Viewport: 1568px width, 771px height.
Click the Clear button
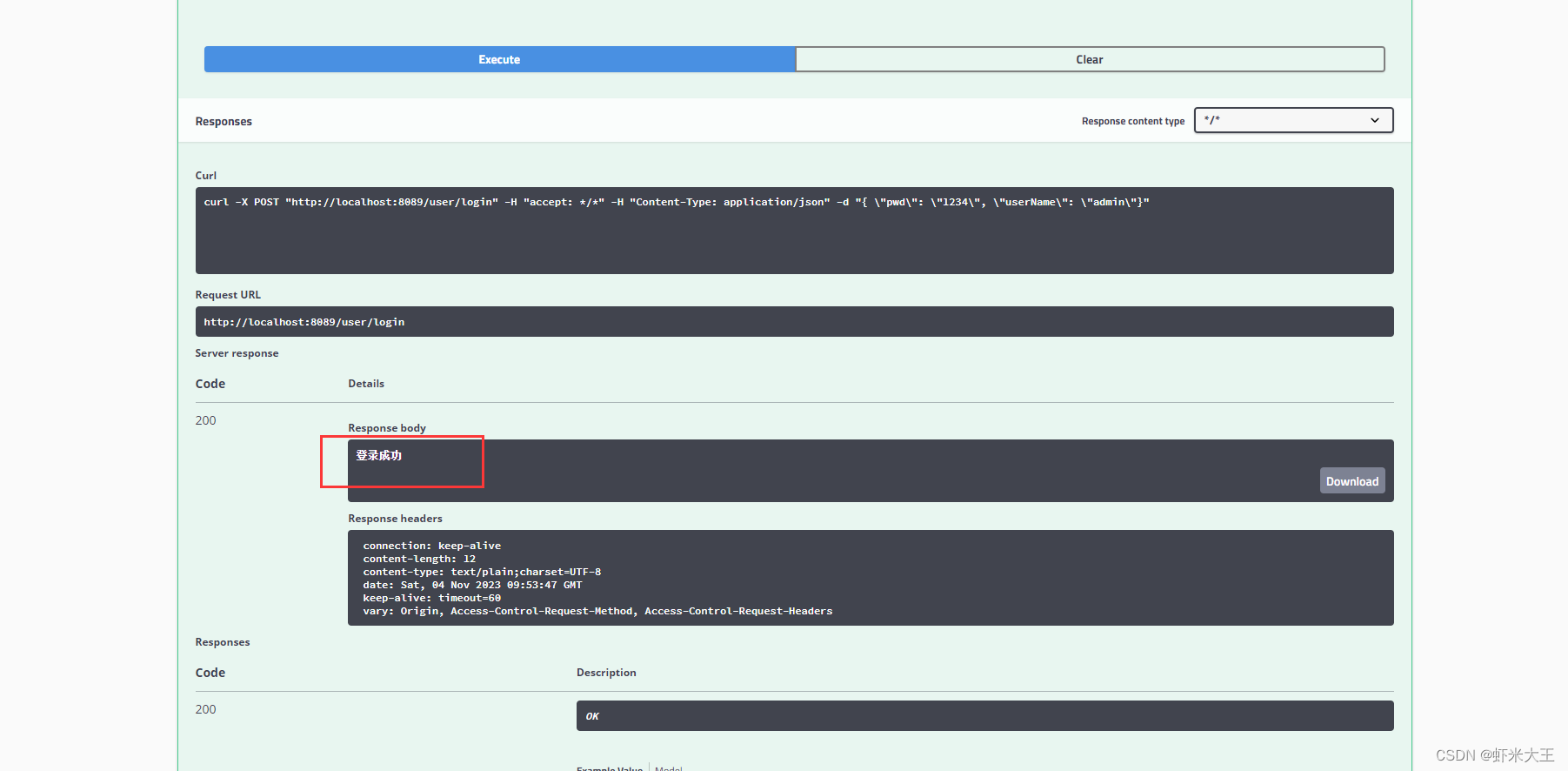(x=1090, y=59)
